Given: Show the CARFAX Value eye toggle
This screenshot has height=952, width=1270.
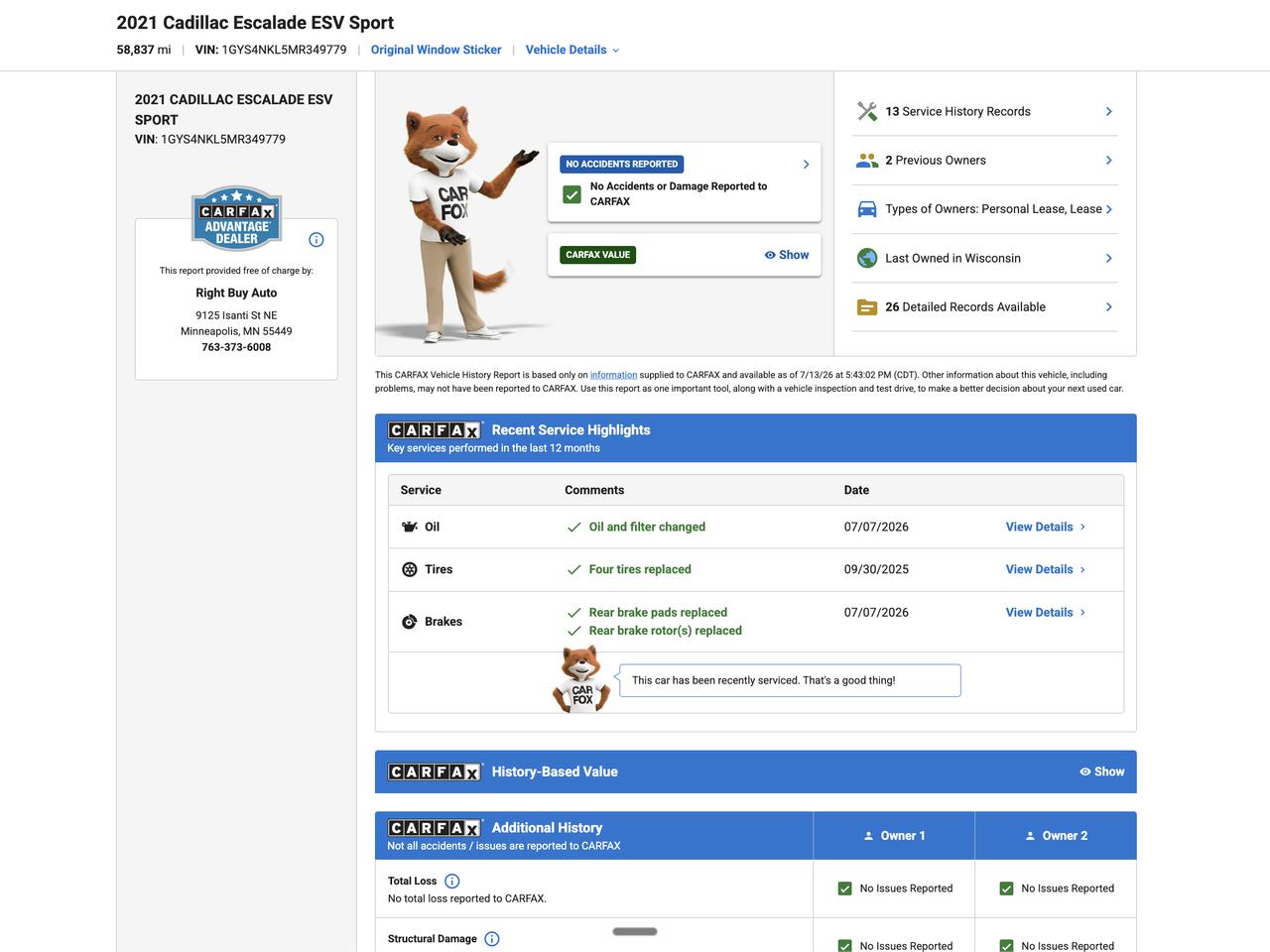Looking at the screenshot, I should (786, 255).
